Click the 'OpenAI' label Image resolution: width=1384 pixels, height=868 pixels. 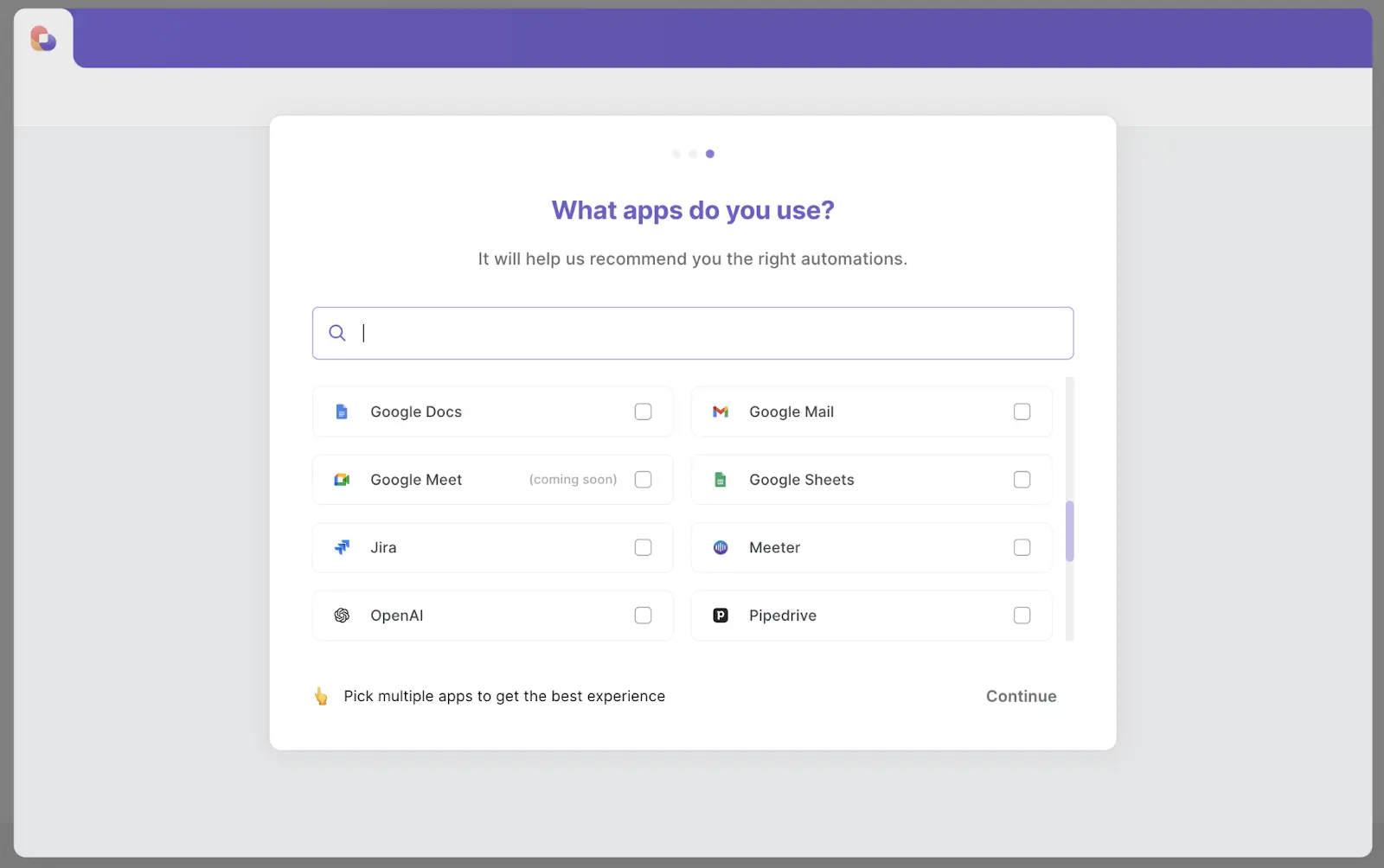tap(397, 616)
